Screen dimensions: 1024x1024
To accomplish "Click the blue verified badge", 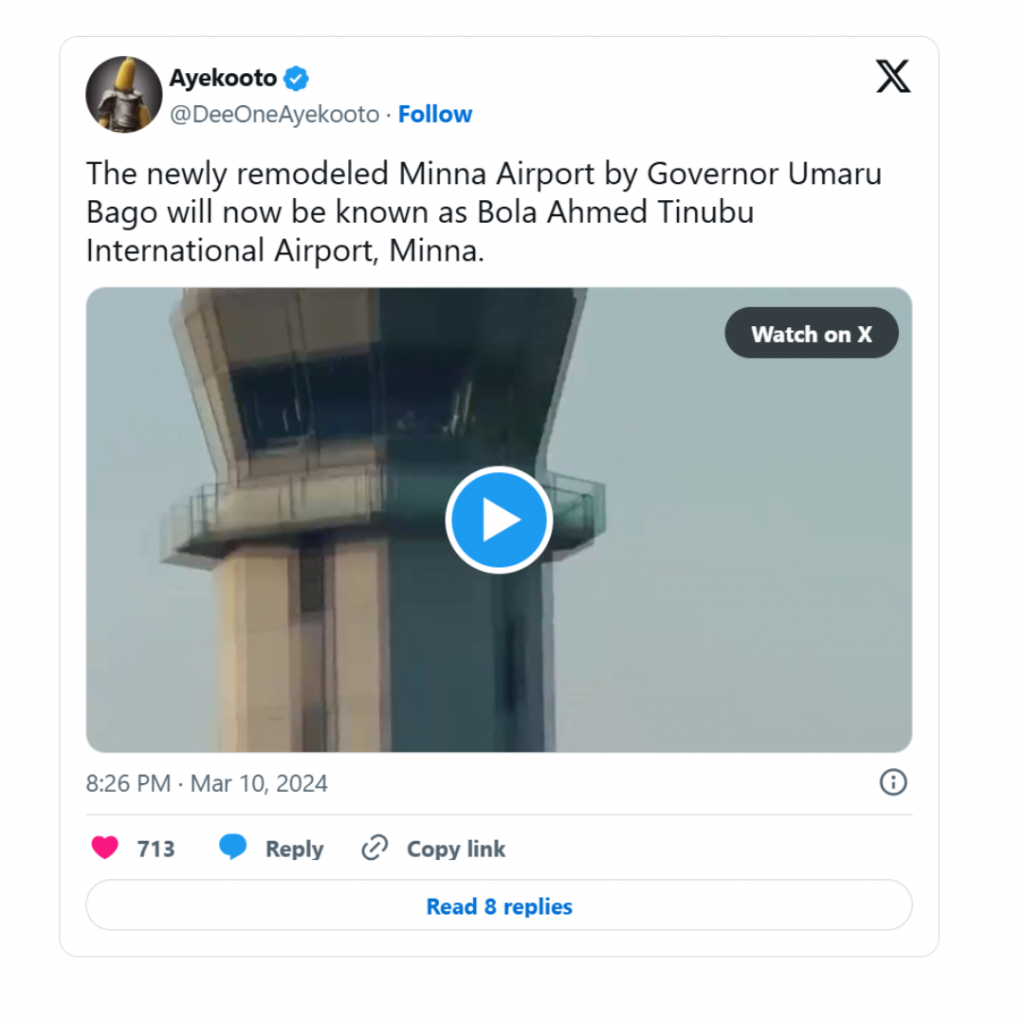I will (x=297, y=78).
